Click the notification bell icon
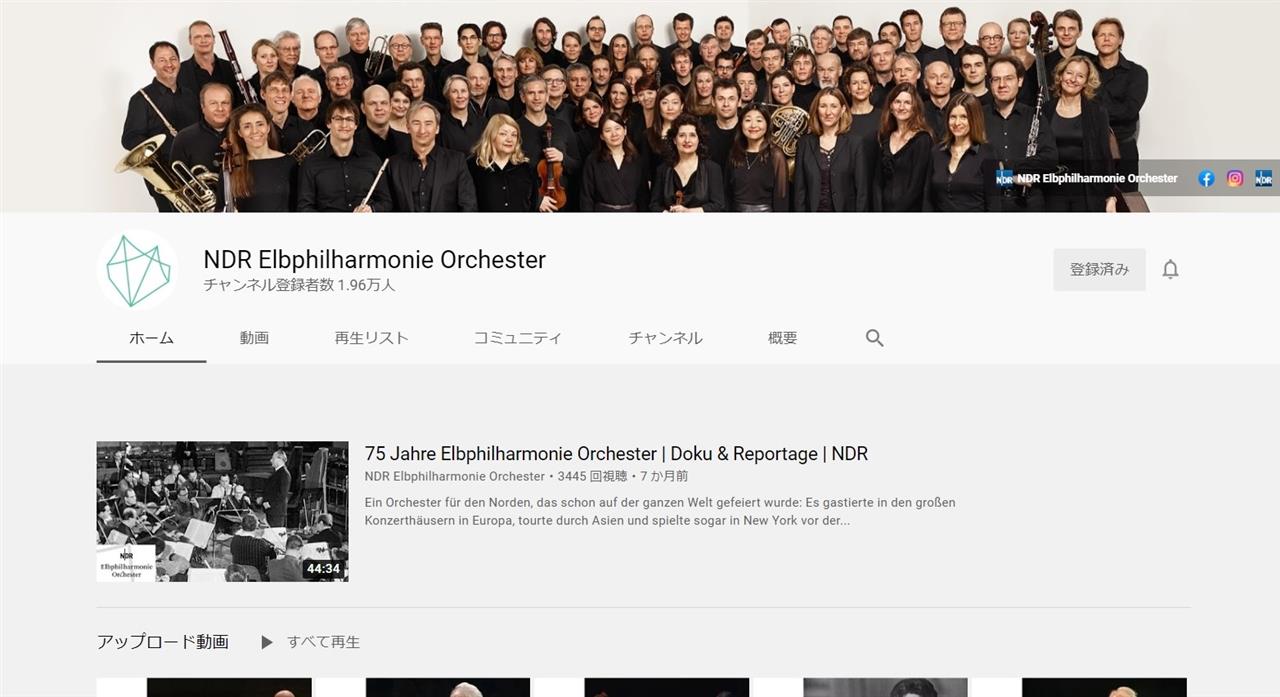 (1170, 269)
